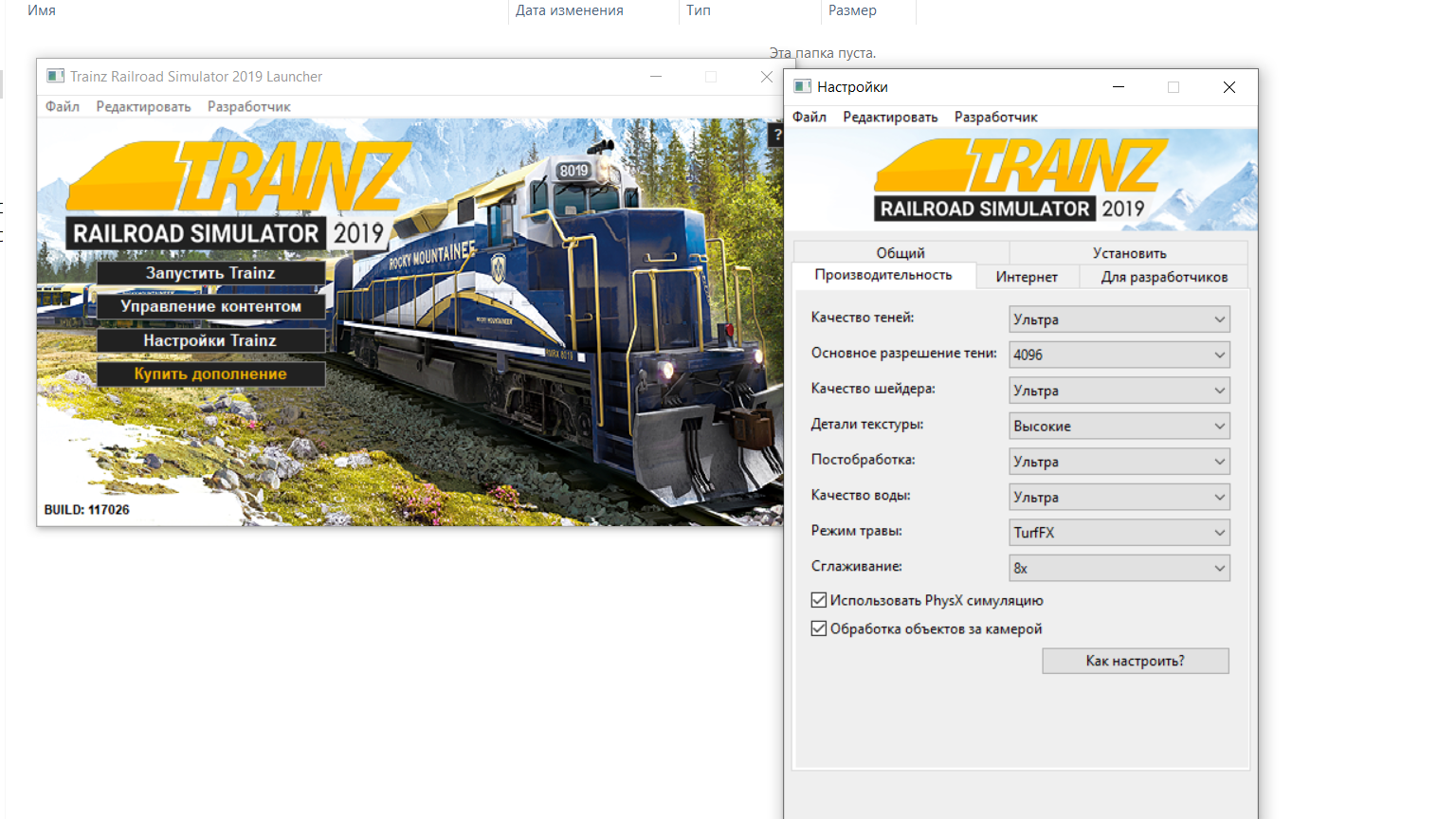
Task: Expand Качество теней dropdown
Action: (x=1119, y=319)
